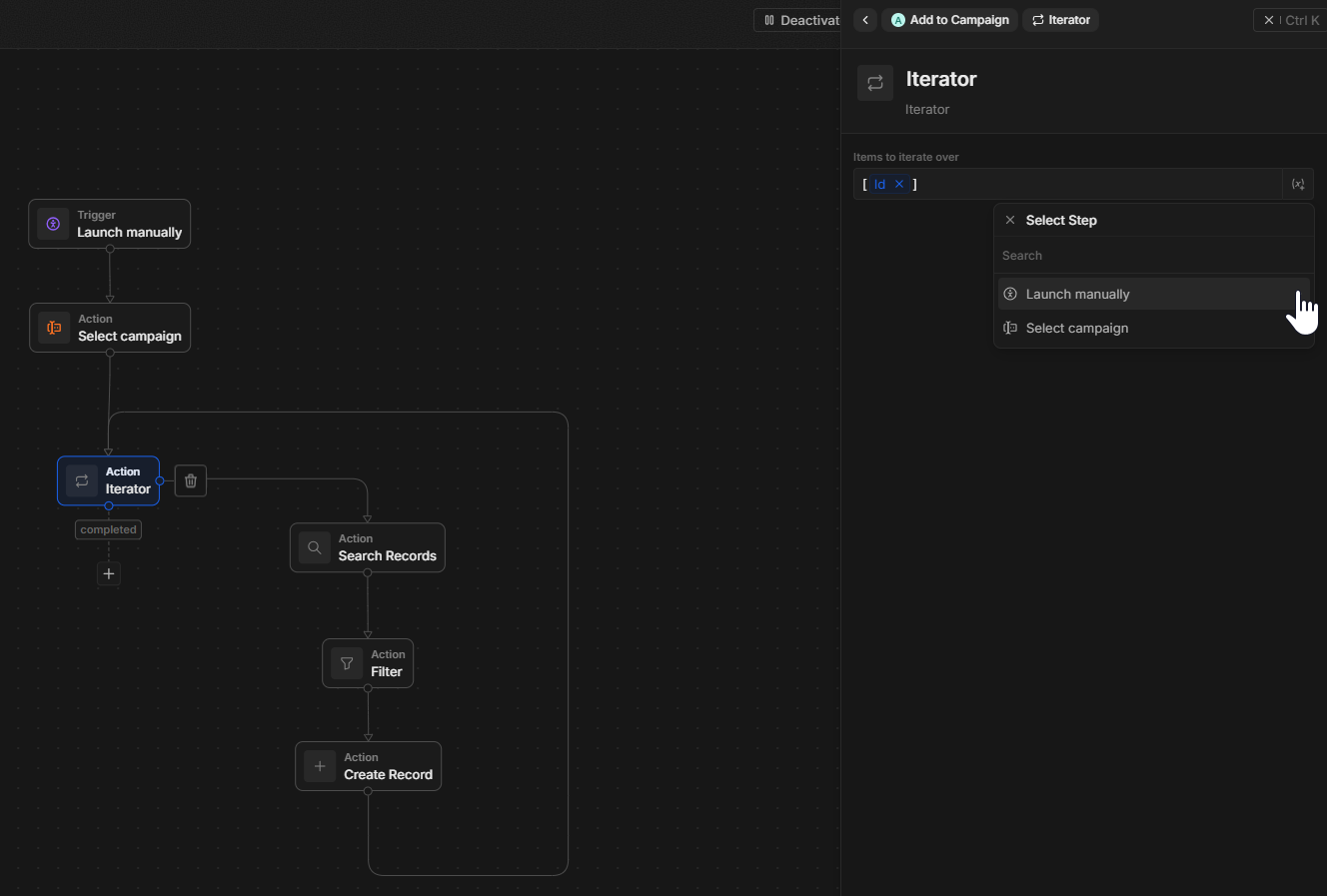1327x896 pixels.
Task: Click the Iterator heading in the side panel
Action: 941,79
